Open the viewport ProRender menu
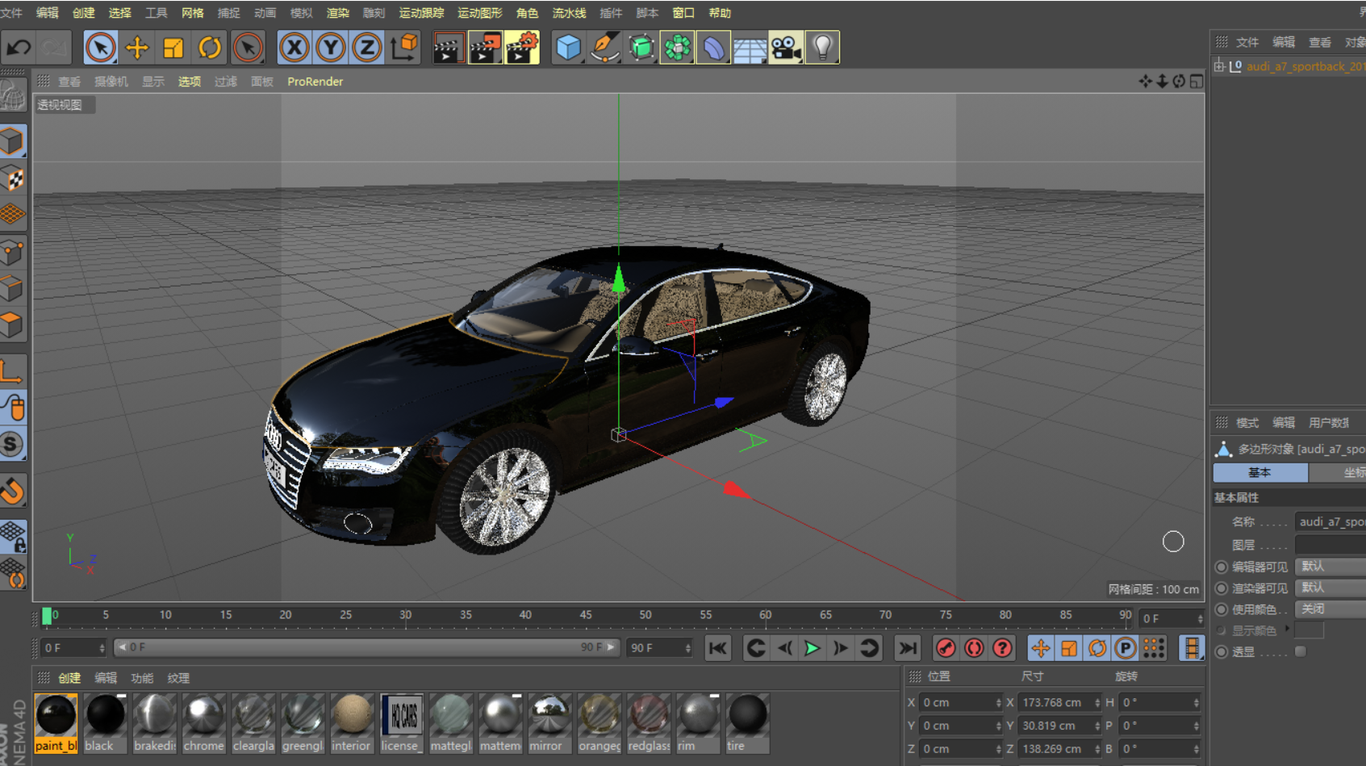This screenshot has width=1366, height=766. tap(315, 82)
